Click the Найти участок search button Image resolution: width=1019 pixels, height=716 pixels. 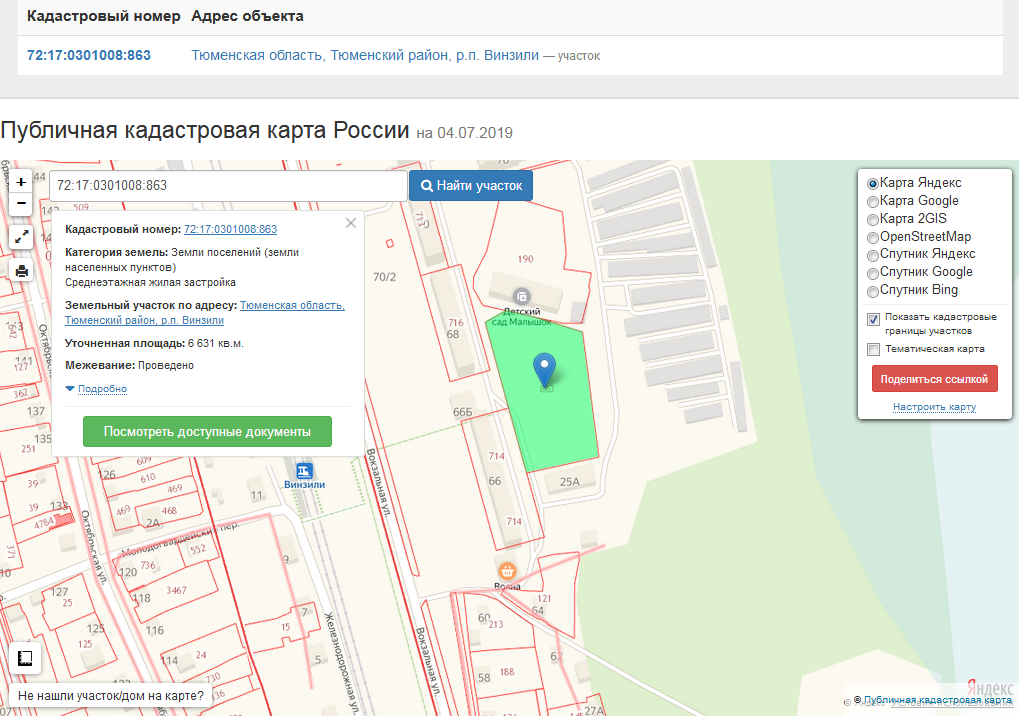tap(471, 186)
